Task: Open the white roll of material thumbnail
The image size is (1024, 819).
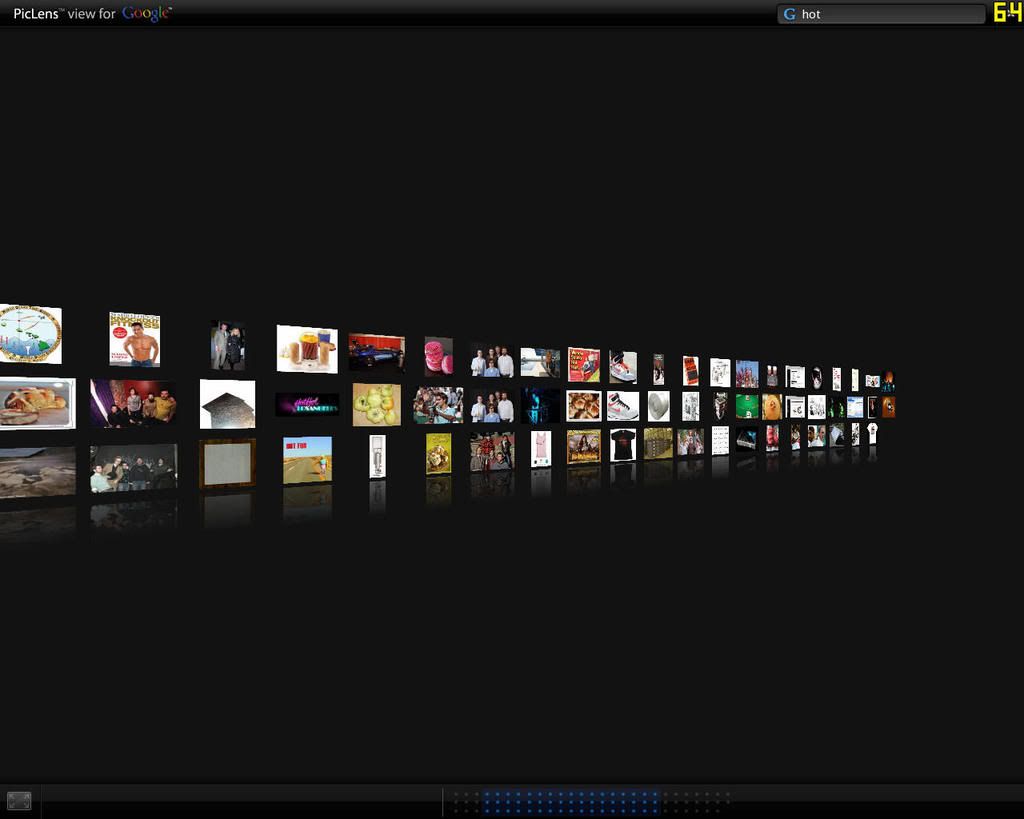Action: [x=659, y=406]
